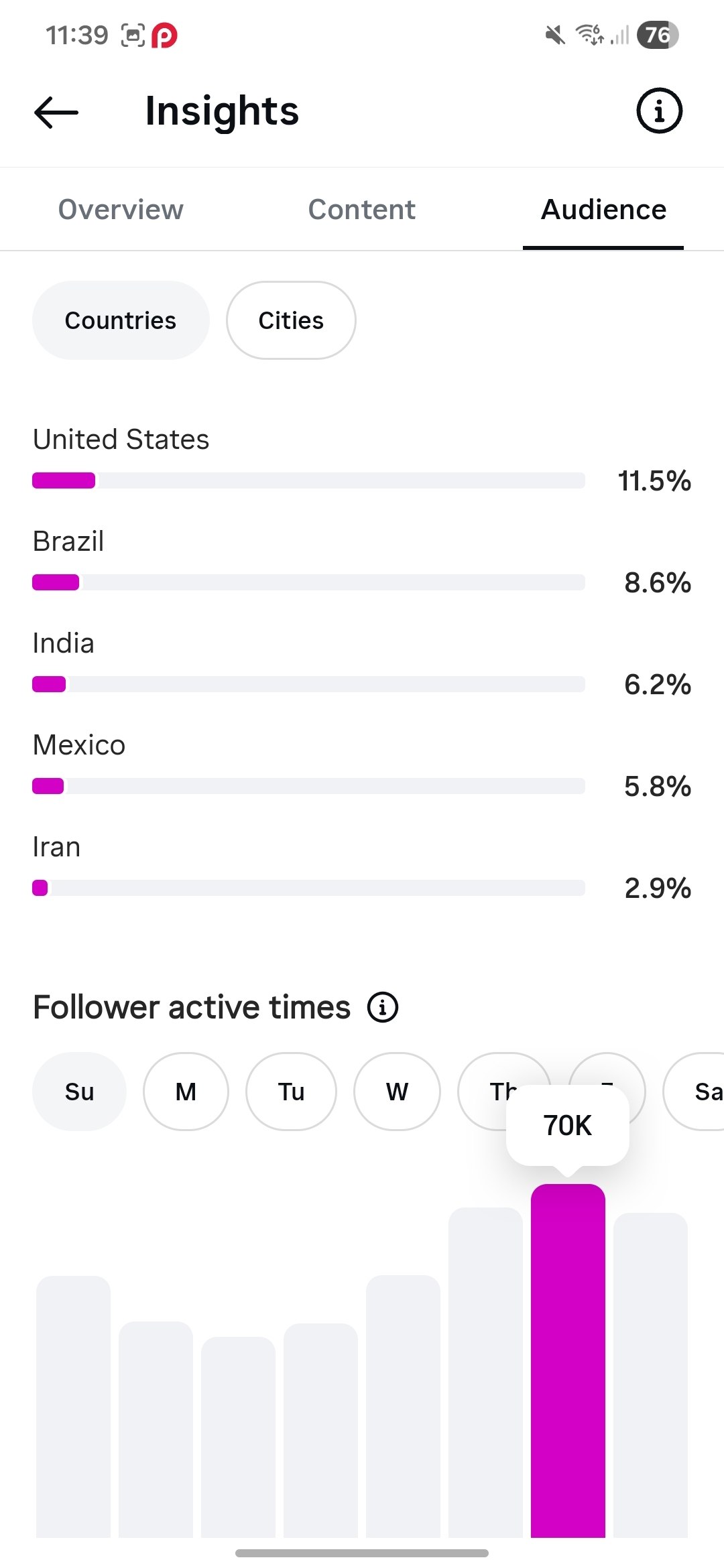The width and height of the screenshot is (724, 1568).
Task: Select the Audience tab
Action: (x=603, y=210)
